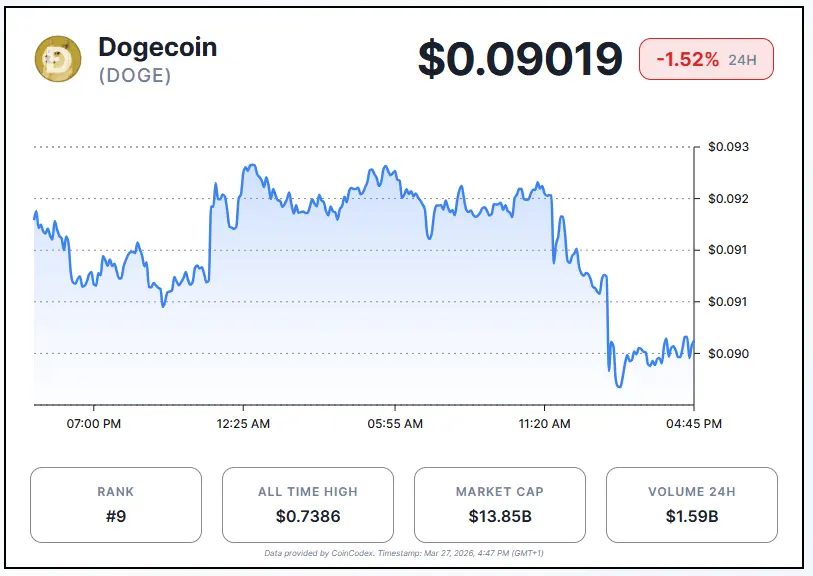Click the $0.09019 current price
Image resolution: width=813 pixels, height=576 pixels.
tap(520, 60)
